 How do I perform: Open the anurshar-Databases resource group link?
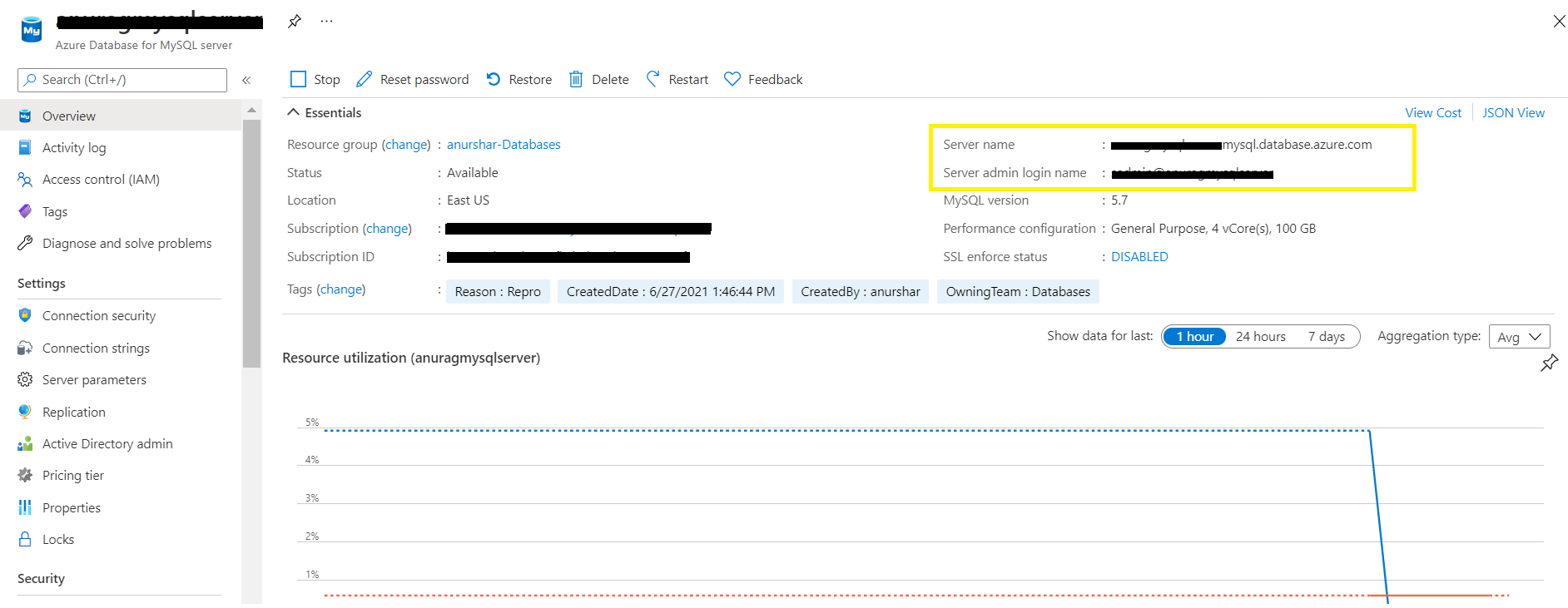click(x=504, y=144)
